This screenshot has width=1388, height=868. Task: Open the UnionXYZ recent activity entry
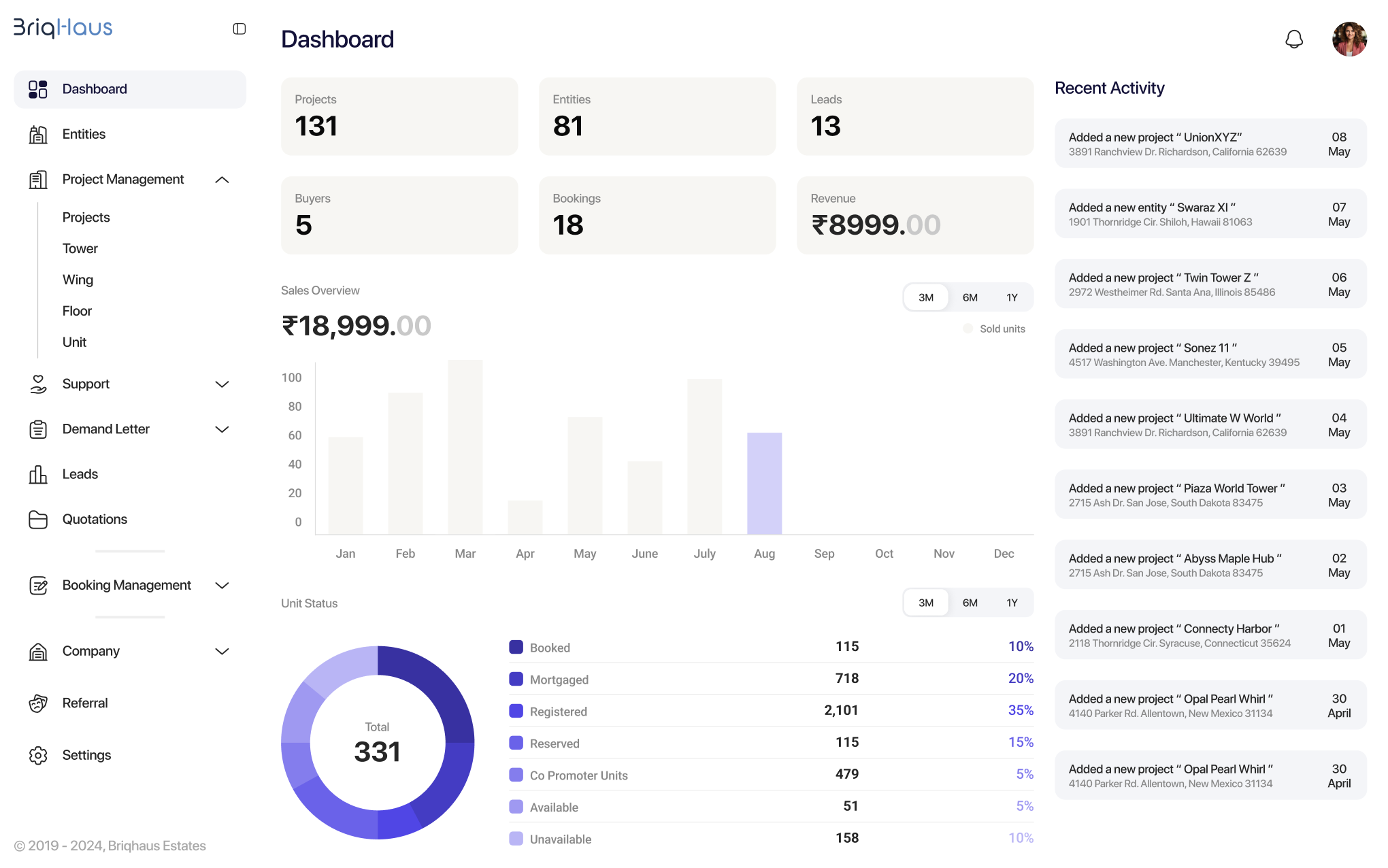tap(1210, 144)
